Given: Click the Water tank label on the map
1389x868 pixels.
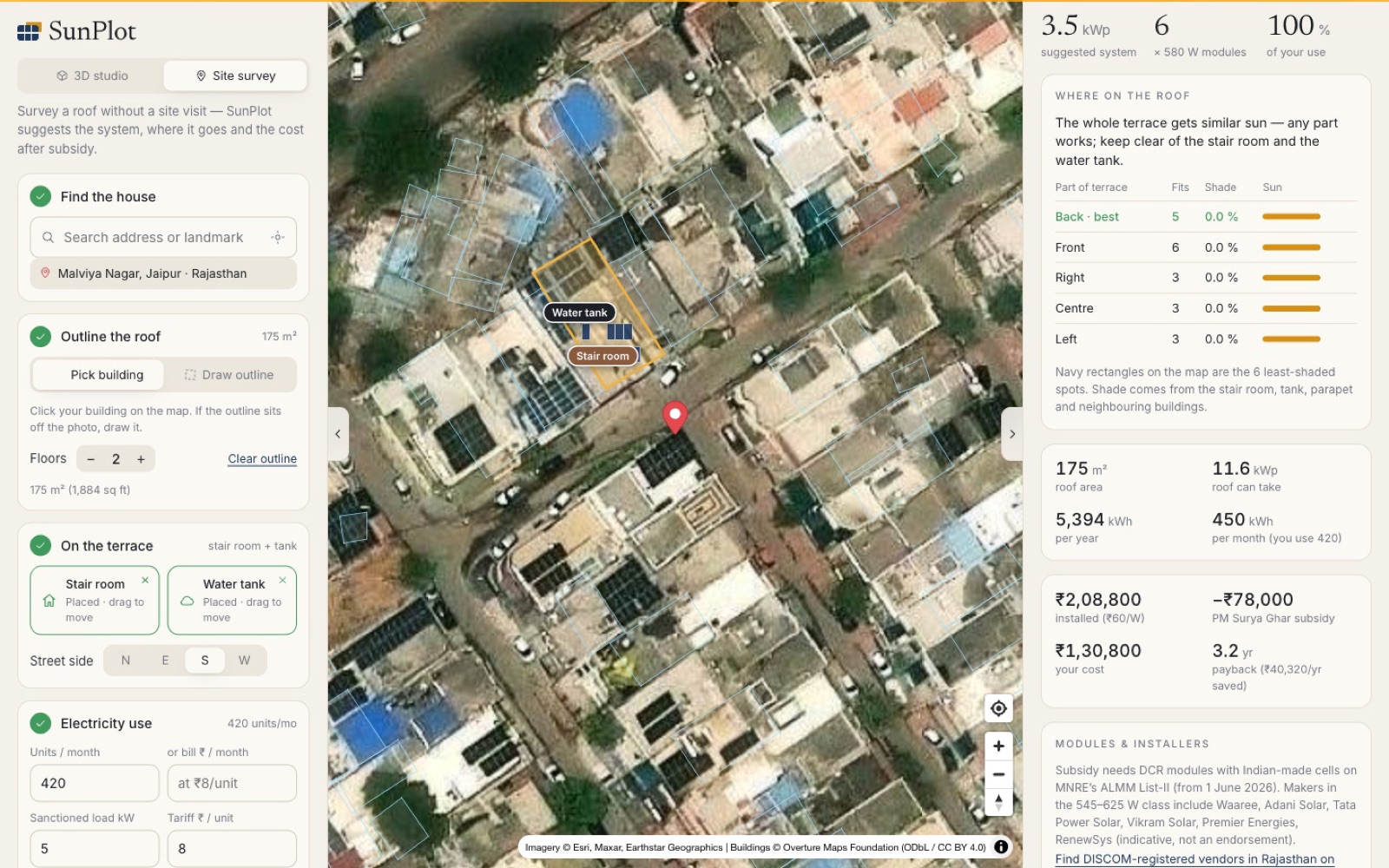Looking at the screenshot, I should [x=580, y=312].
